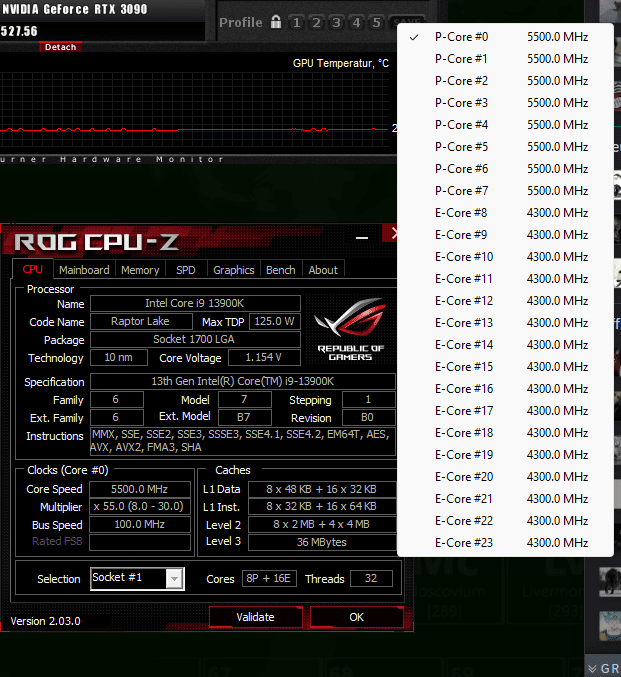Select P-Core #0 in the core list

point(505,37)
